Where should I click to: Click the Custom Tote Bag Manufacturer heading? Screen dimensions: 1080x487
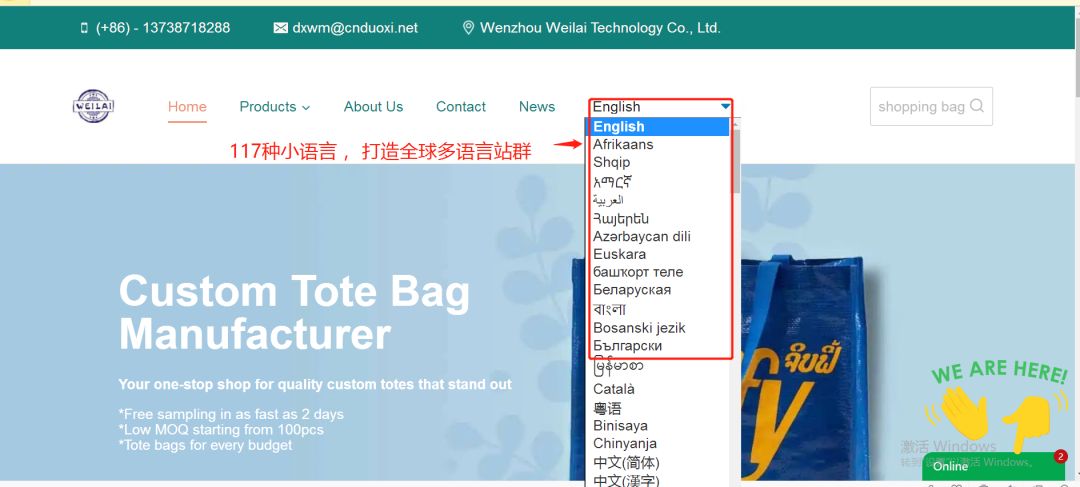click(295, 313)
